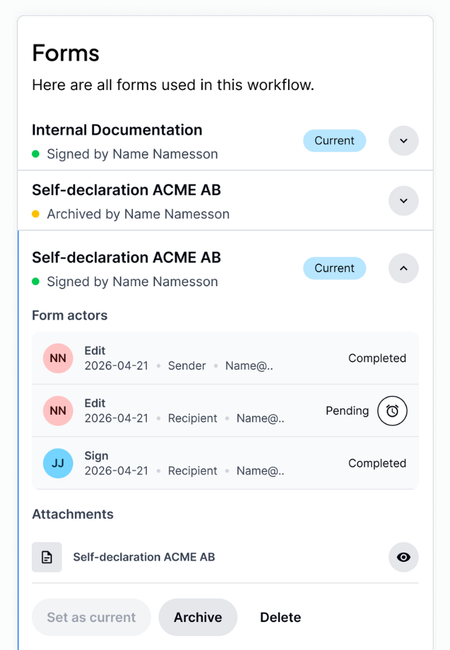Click the Completed status of the Sign row
Image resolution: width=450 pixels, height=650 pixels.
click(x=377, y=463)
